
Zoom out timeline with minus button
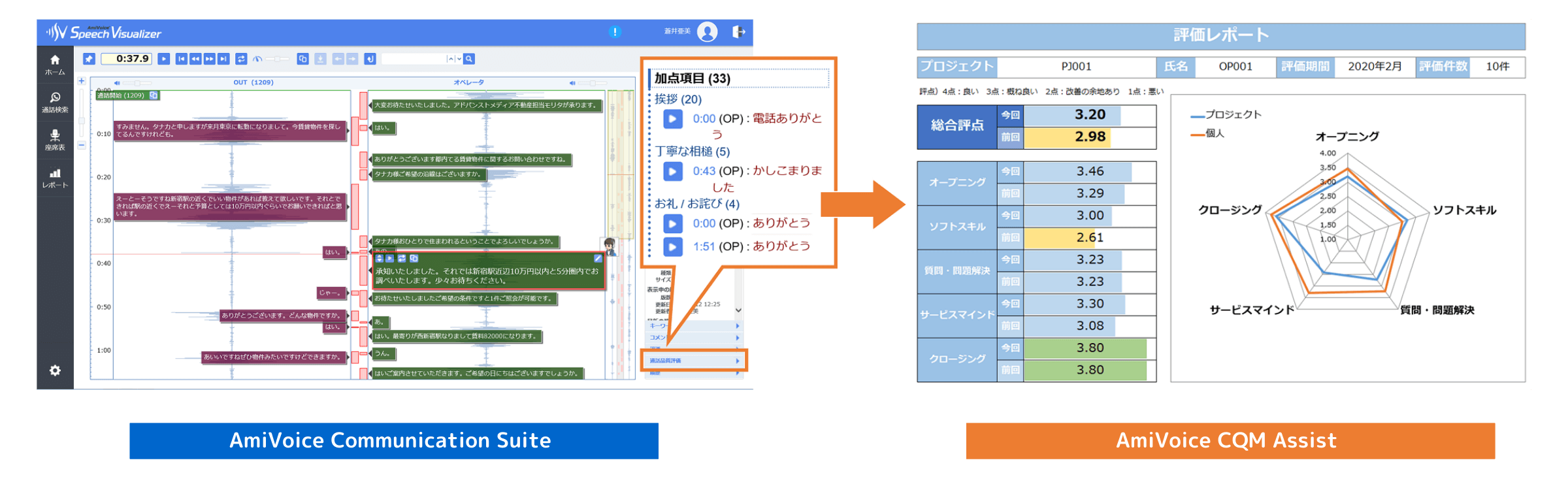82,145
